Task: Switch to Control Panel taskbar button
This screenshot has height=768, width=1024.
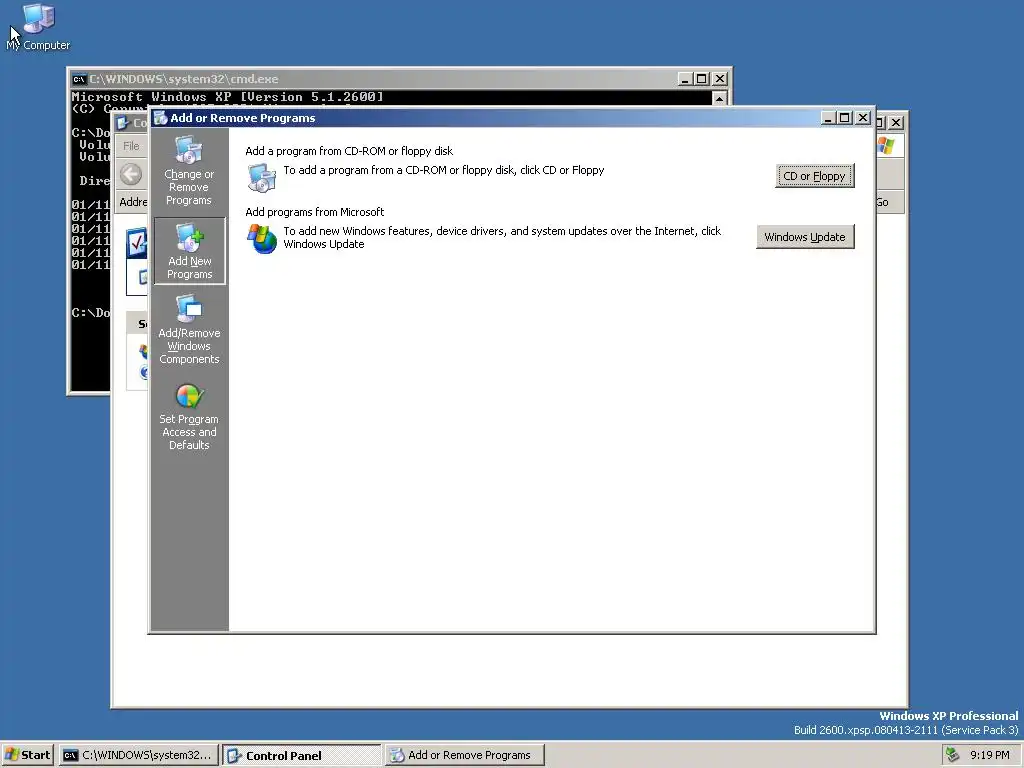Action: tap(301, 755)
